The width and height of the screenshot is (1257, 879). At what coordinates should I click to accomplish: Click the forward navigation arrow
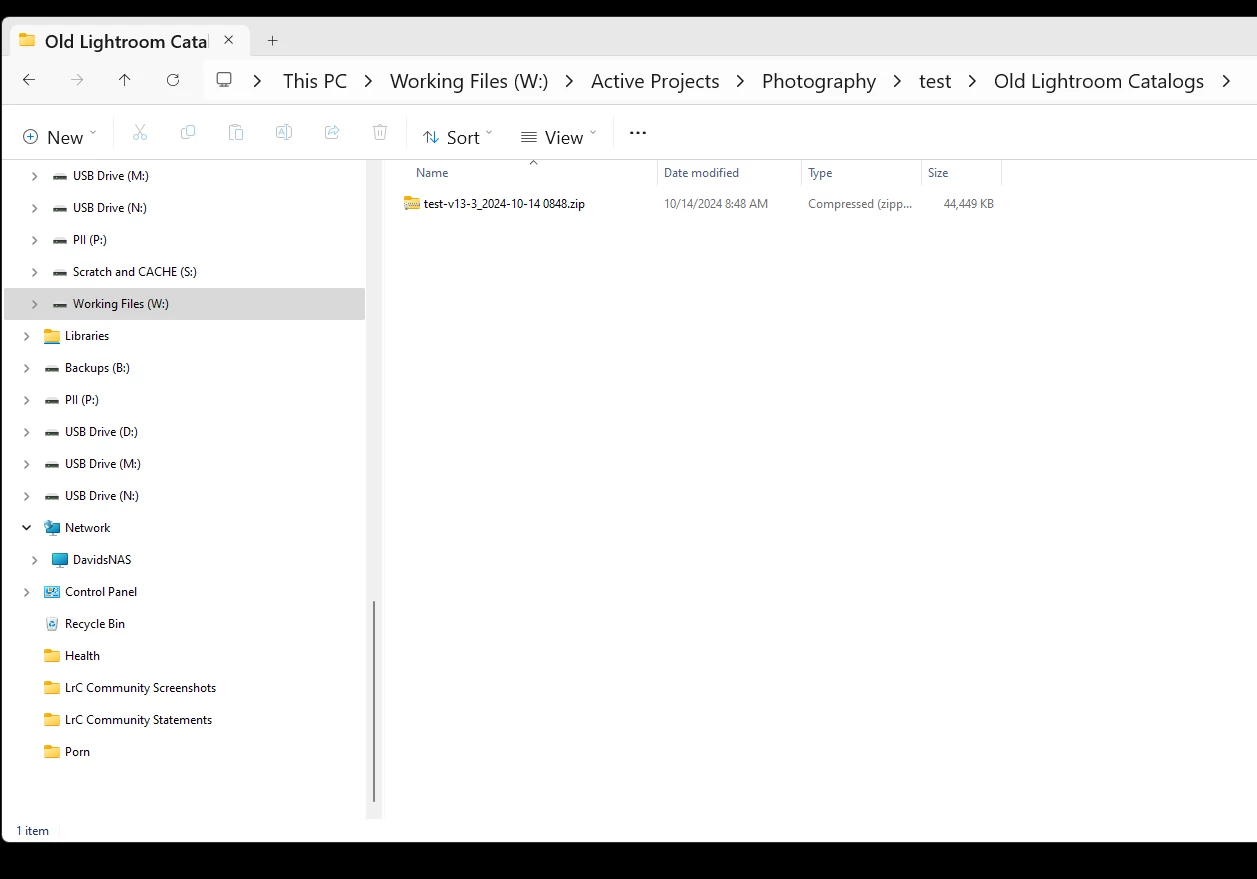click(x=77, y=80)
